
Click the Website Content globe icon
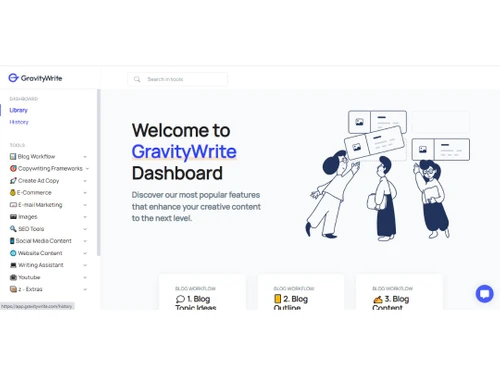coord(13,253)
